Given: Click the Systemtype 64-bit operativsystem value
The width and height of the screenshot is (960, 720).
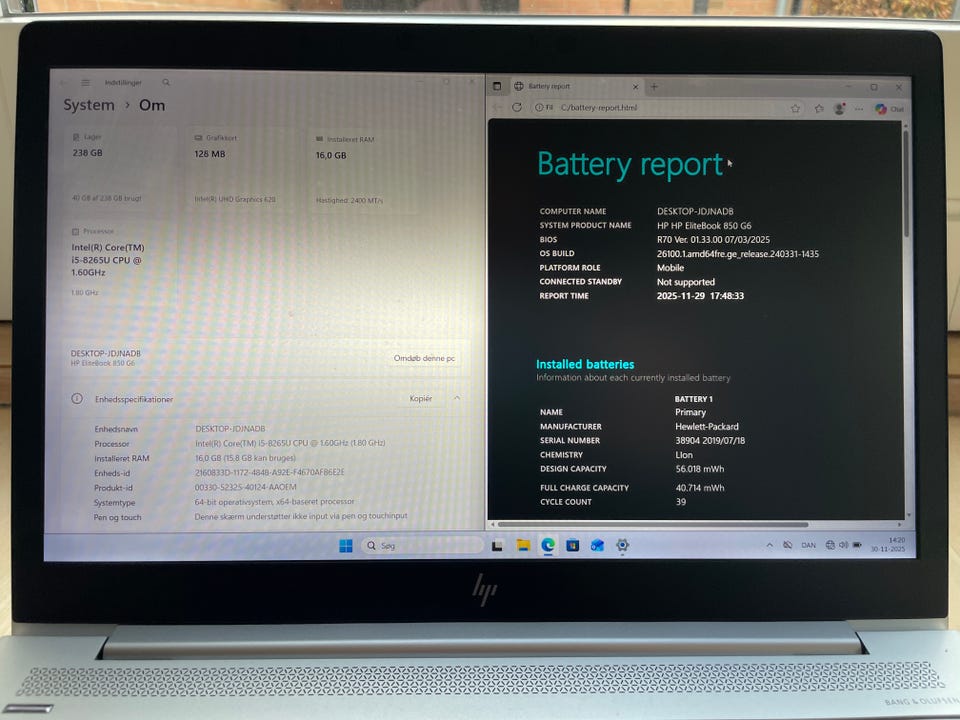Looking at the screenshot, I should pyautogui.click(x=274, y=501).
